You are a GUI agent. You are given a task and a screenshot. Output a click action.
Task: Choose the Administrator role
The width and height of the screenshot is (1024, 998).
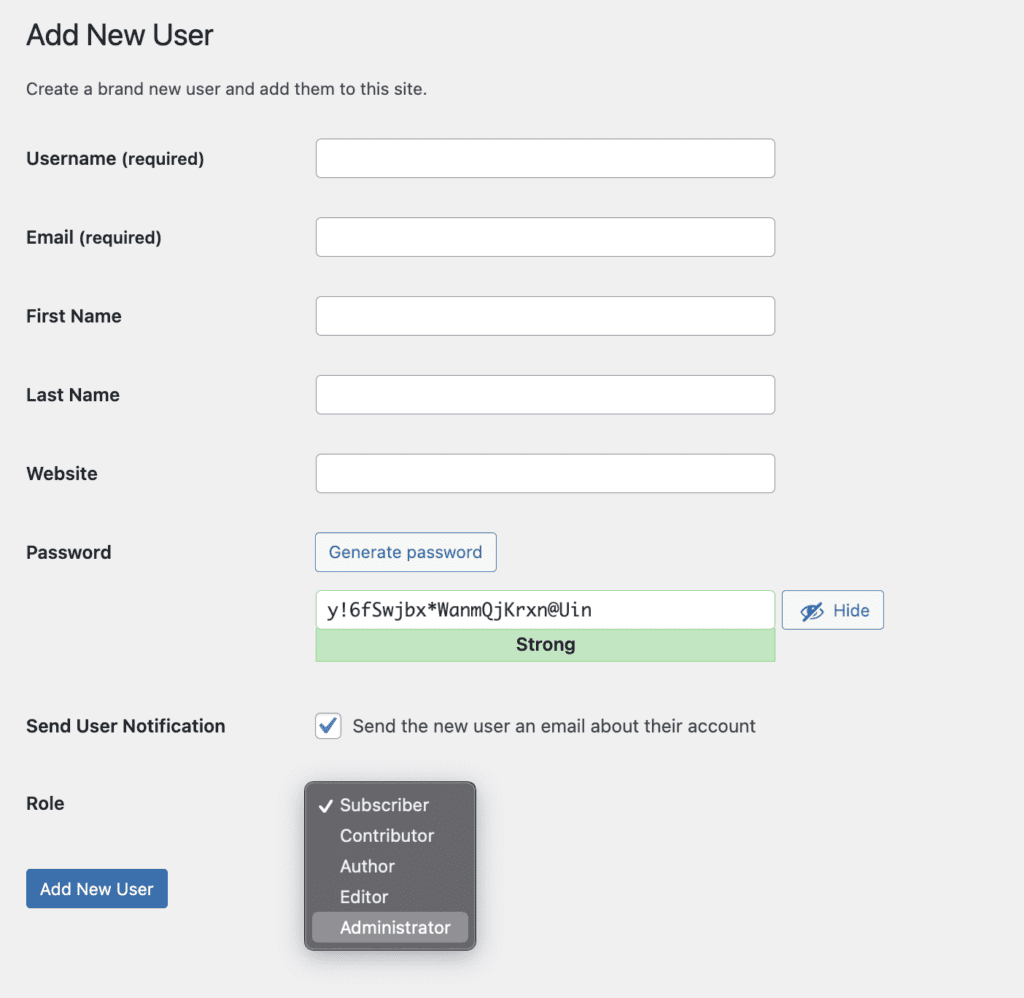tap(395, 928)
